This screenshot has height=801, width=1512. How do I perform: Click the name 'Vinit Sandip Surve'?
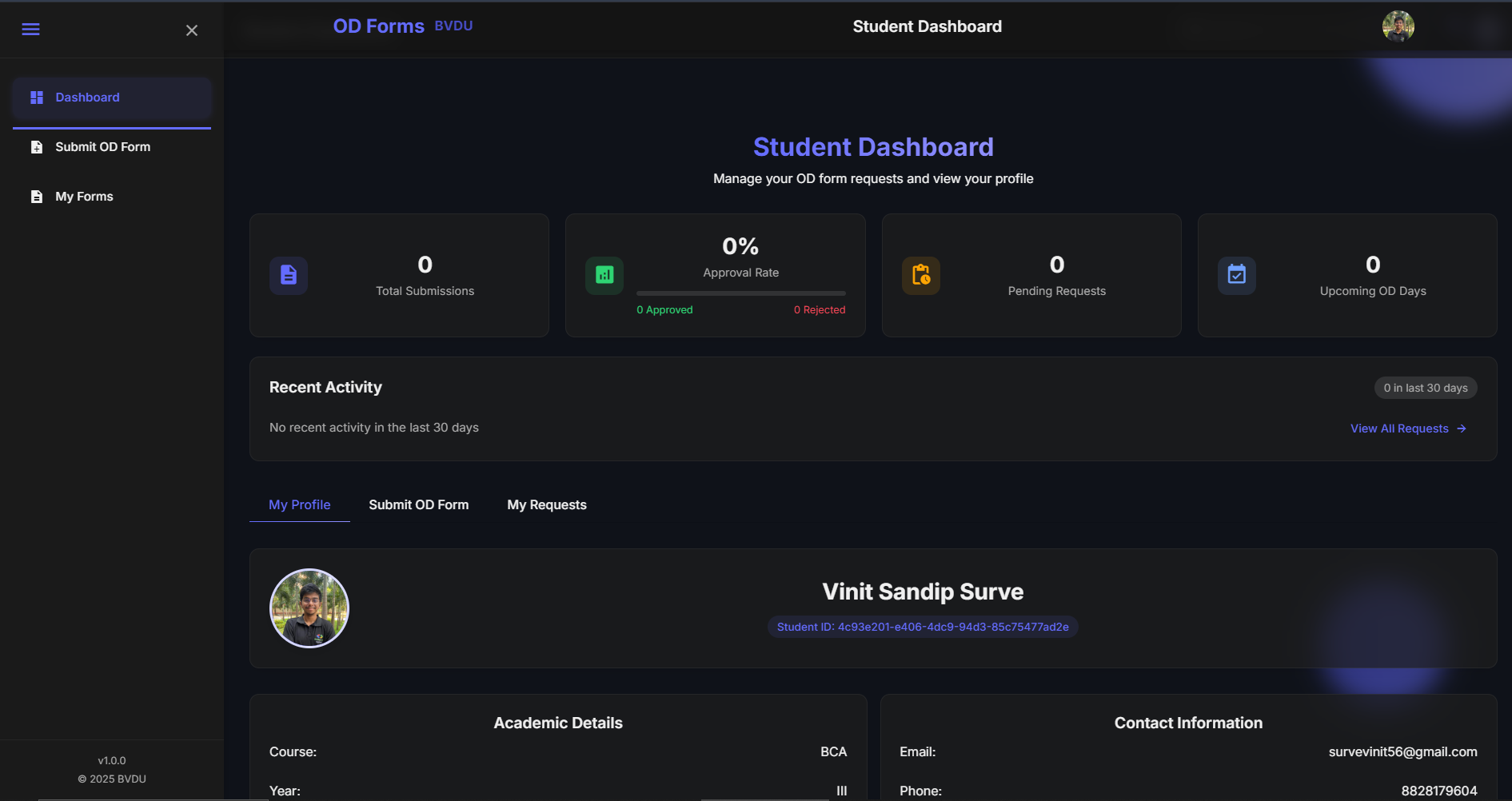(923, 592)
